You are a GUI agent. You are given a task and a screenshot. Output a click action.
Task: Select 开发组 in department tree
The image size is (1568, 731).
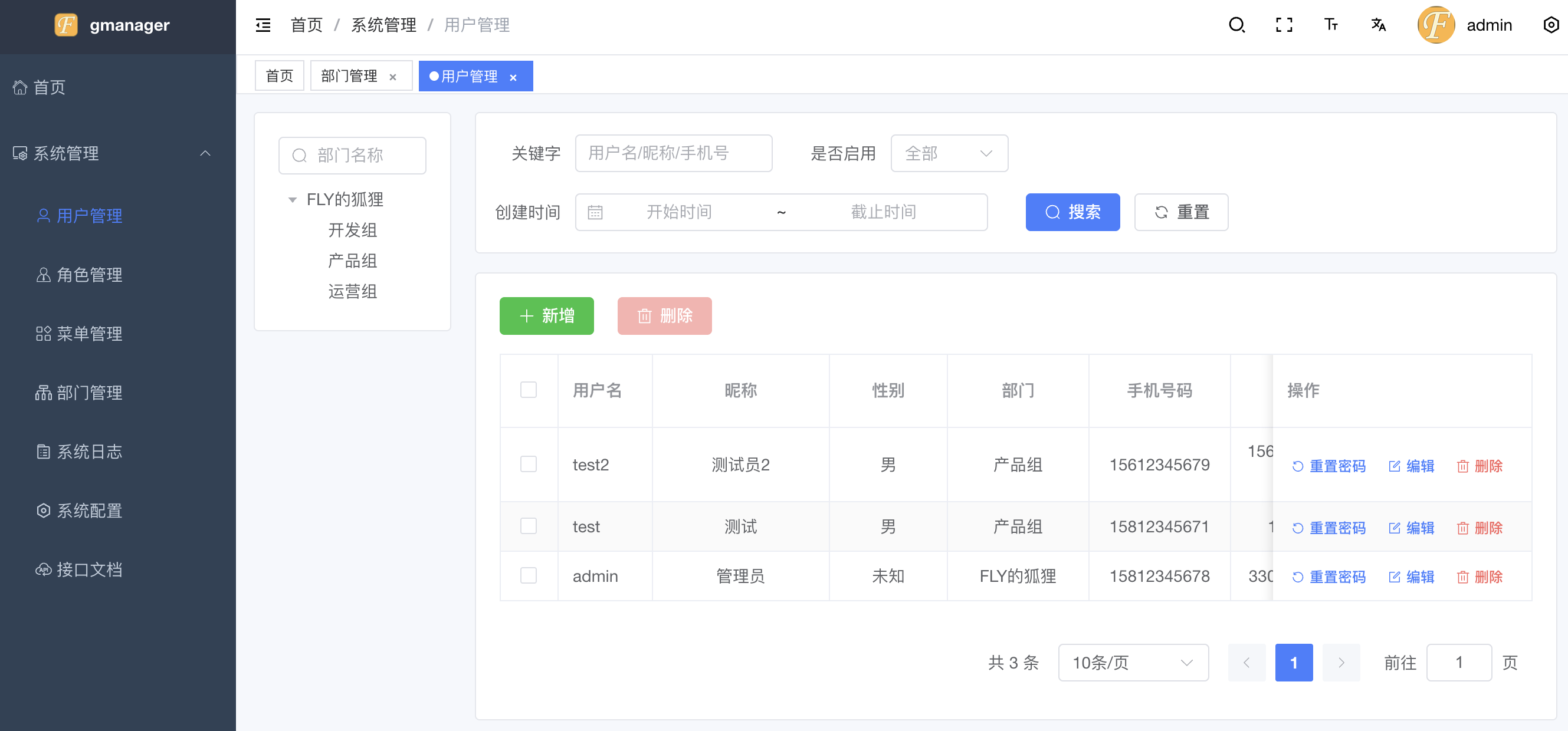(x=352, y=230)
